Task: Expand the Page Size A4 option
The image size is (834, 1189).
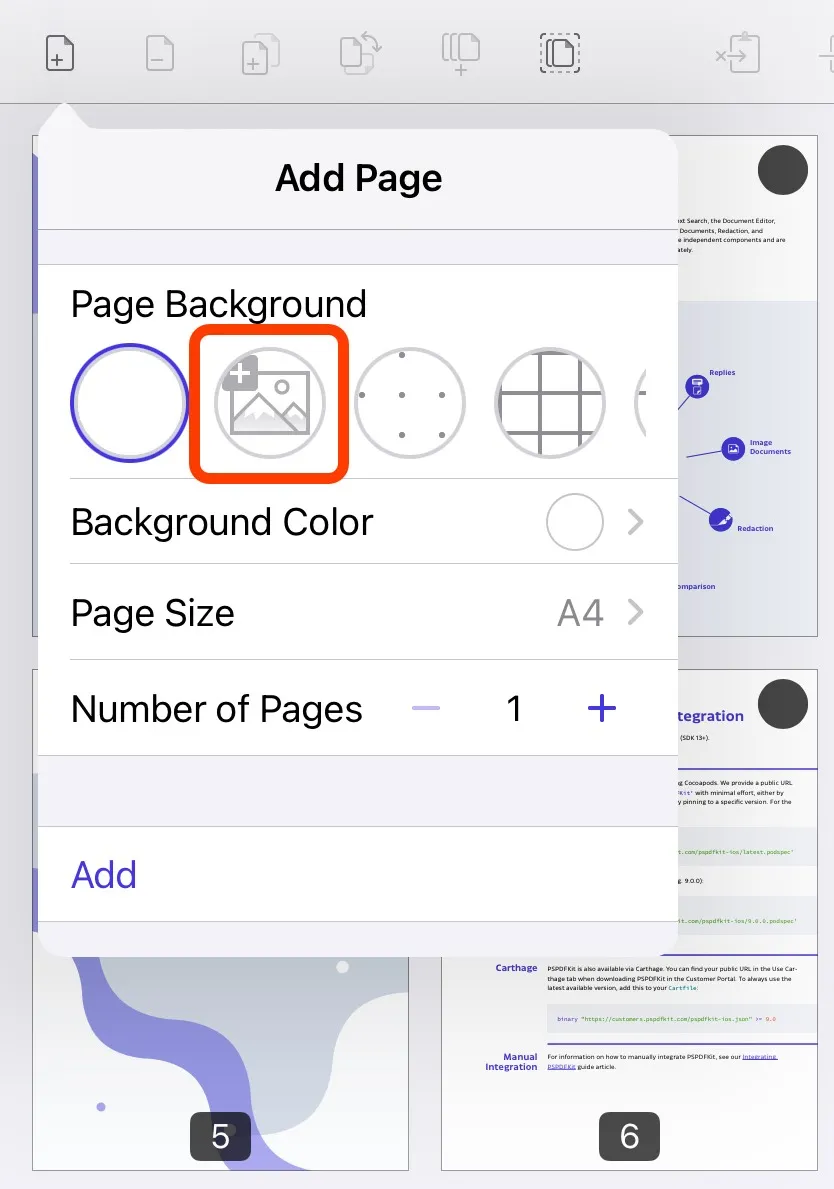Action: tap(600, 612)
